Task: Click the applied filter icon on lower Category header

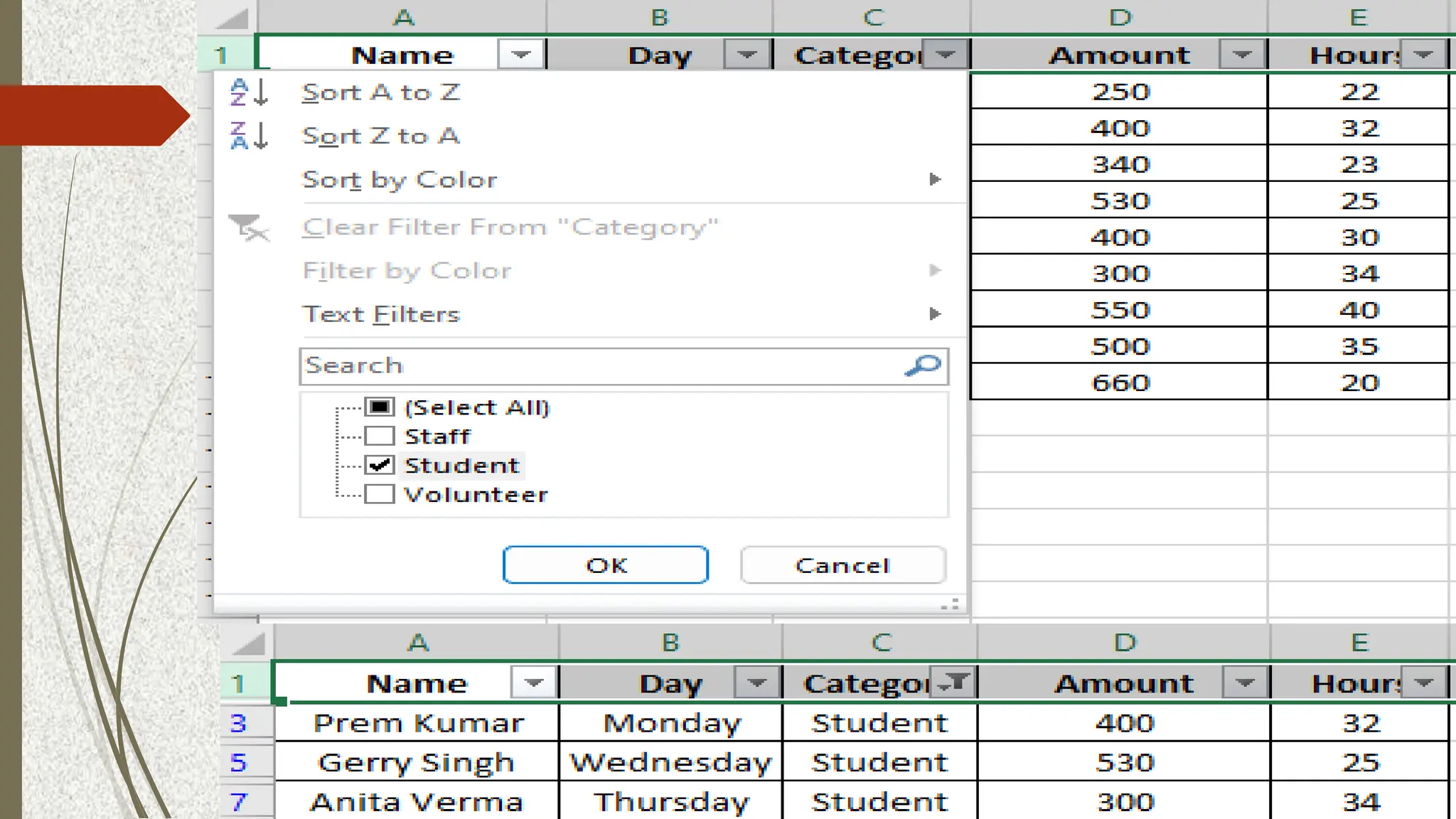Action: 953,683
